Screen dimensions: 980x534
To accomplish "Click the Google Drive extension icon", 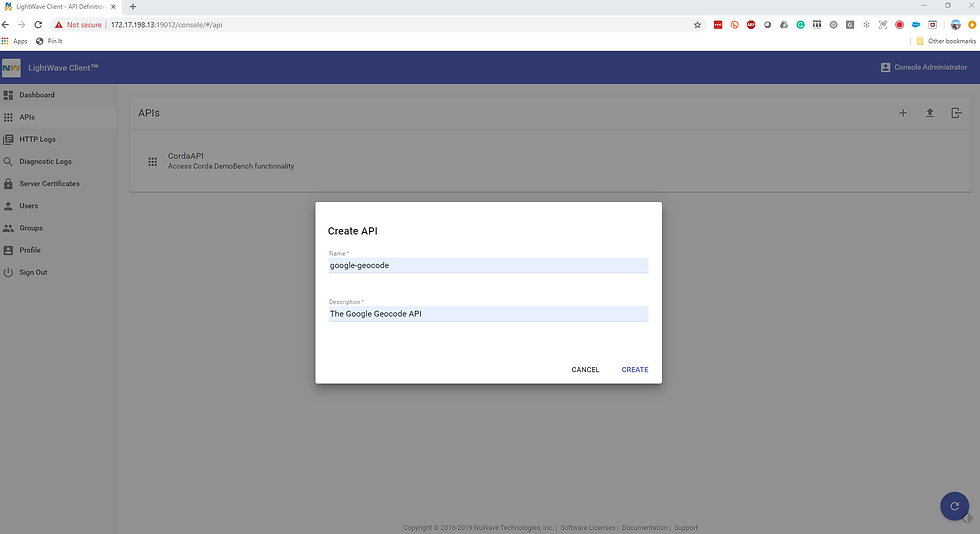I will (x=784, y=25).
